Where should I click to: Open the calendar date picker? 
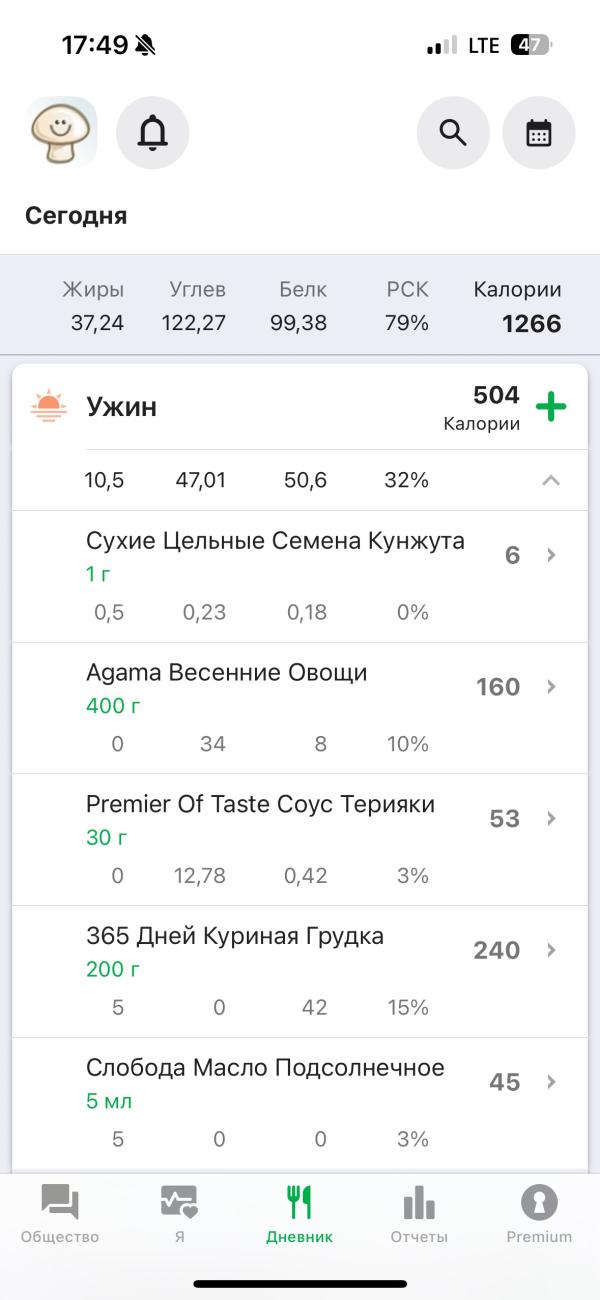point(539,132)
